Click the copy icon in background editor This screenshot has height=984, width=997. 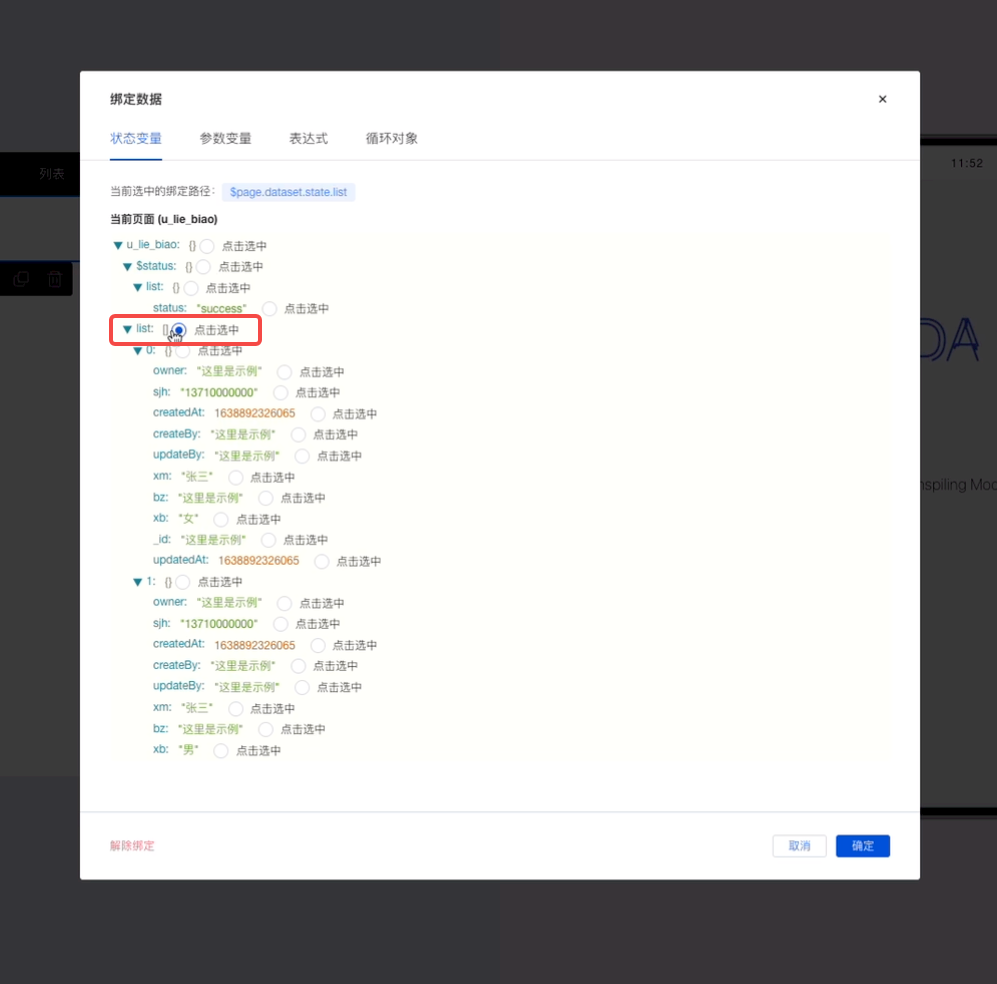(x=21, y=278)
